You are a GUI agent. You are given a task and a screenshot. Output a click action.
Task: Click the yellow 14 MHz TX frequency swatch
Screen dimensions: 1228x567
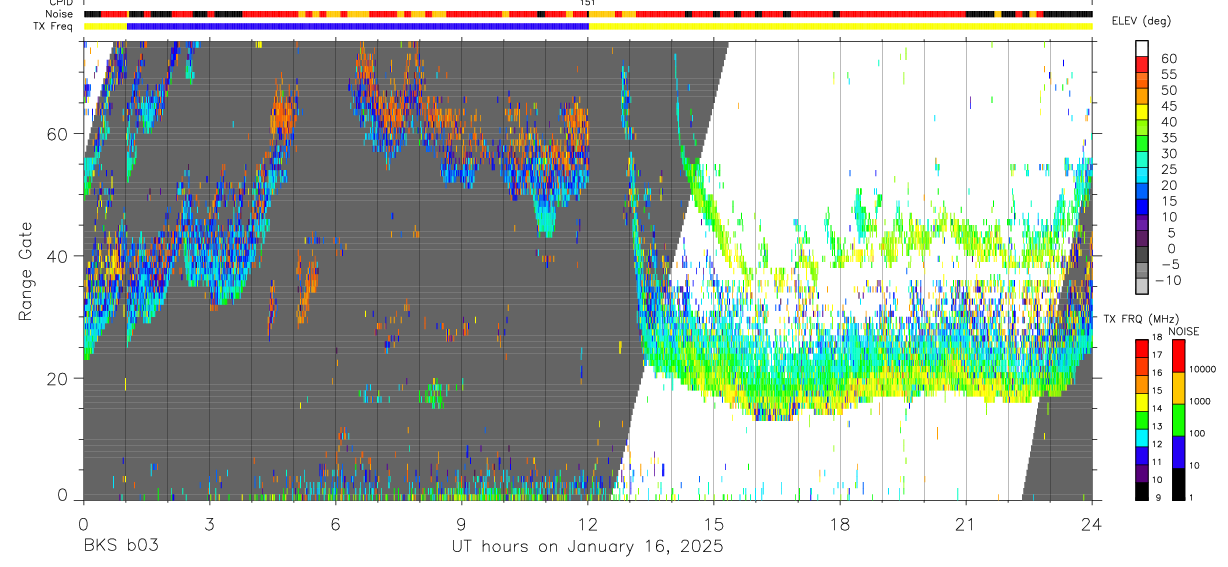(1142, 402)
